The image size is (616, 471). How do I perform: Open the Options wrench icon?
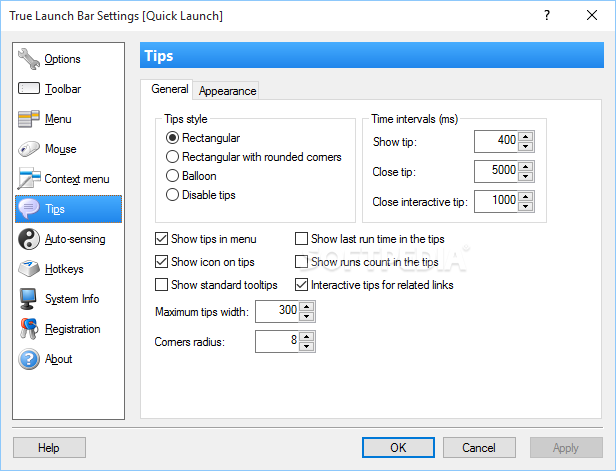pyautogui.click(x=29, y=59)
